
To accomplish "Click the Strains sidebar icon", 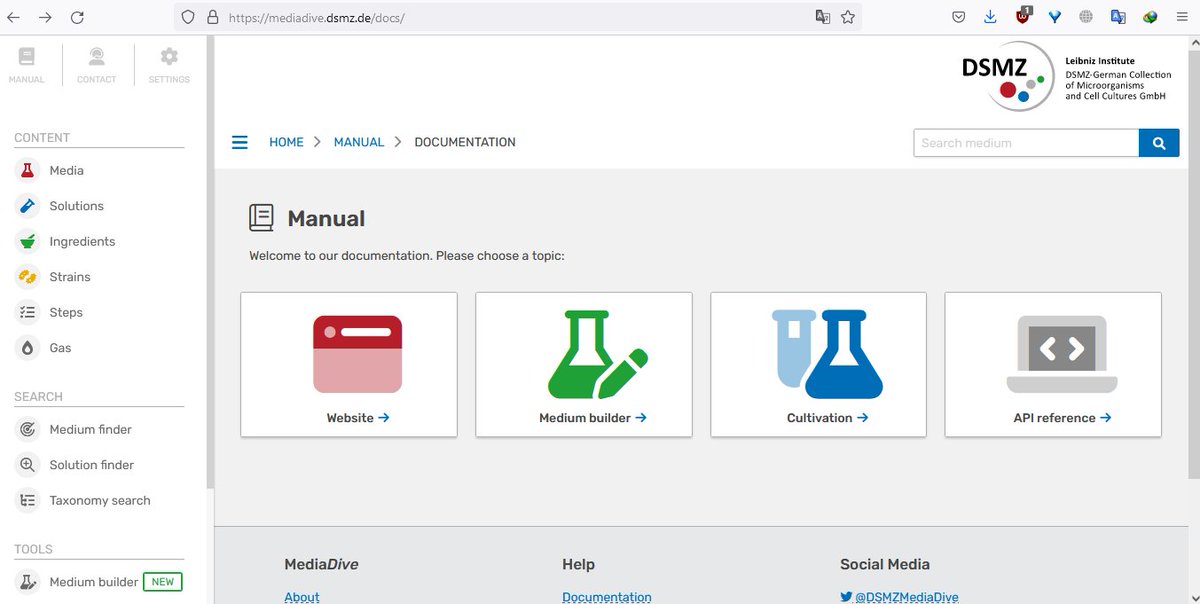I will tap(26, 276).
